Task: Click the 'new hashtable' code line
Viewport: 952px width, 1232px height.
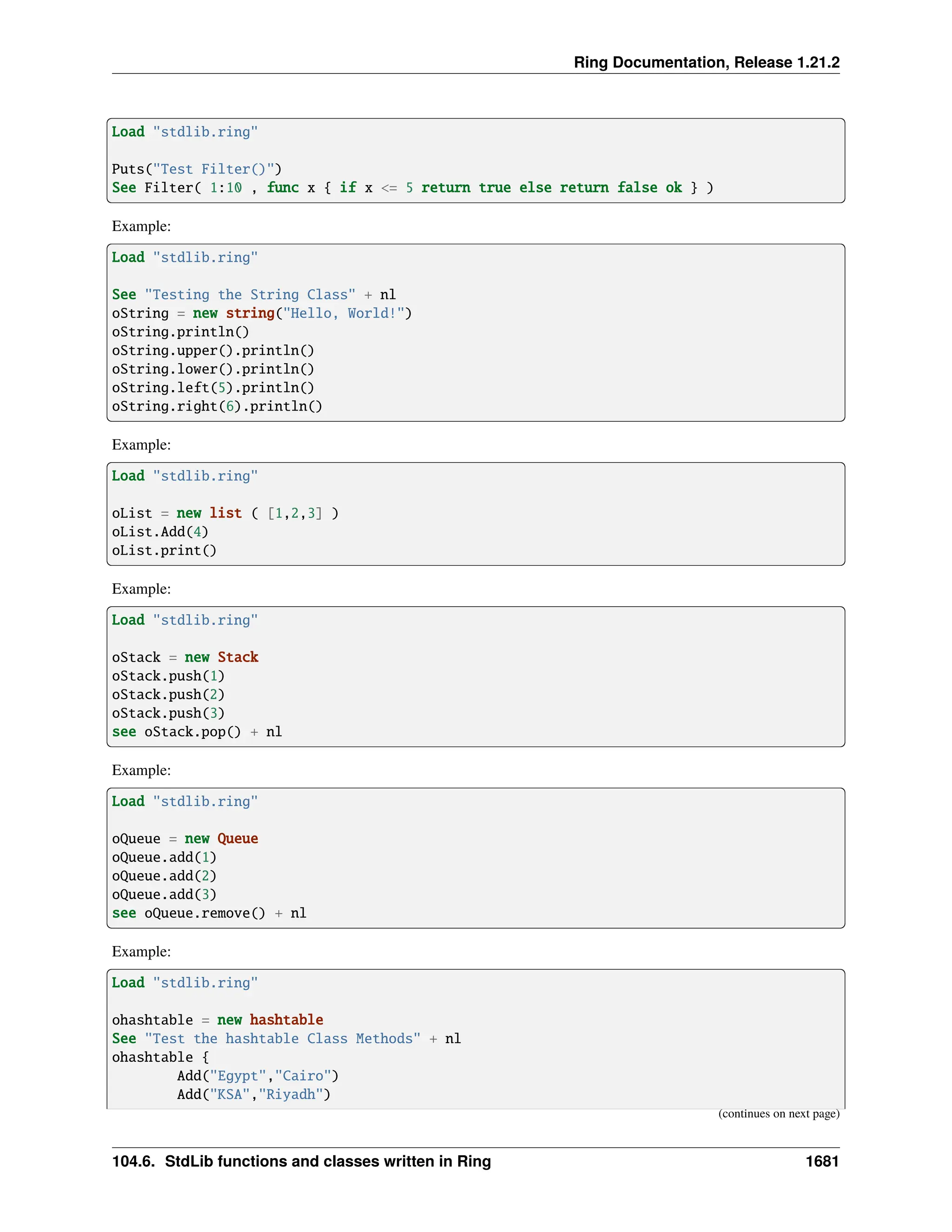Action: [x=217, y=1020]
